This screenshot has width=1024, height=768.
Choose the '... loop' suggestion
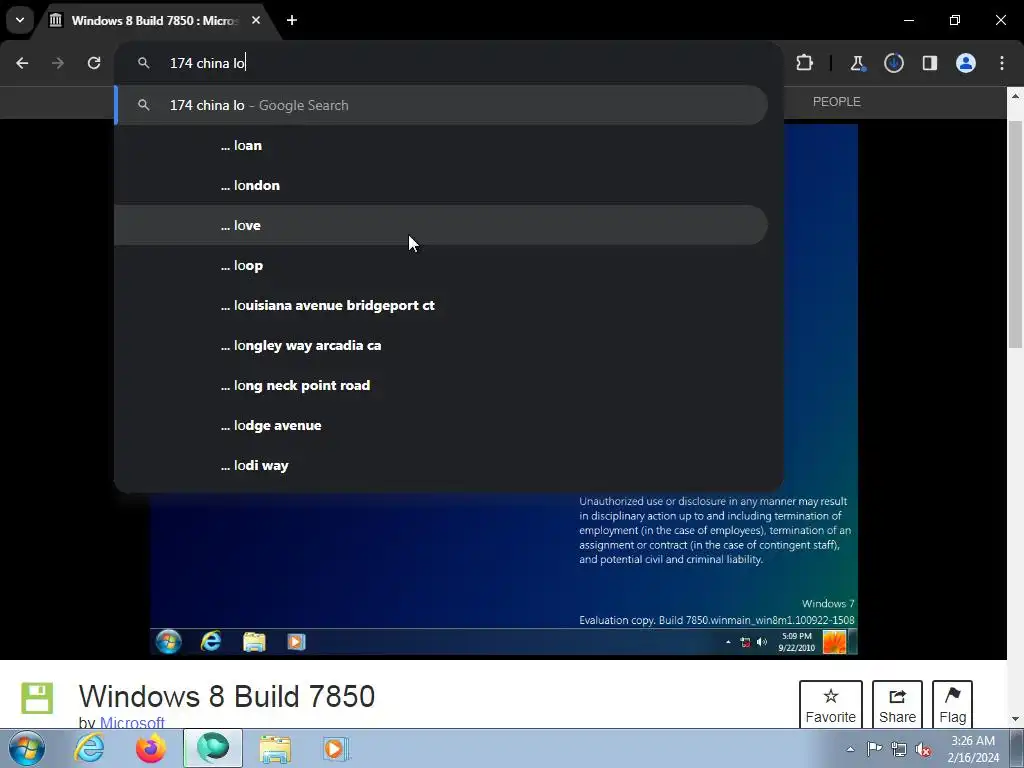[x=441, y=265]
